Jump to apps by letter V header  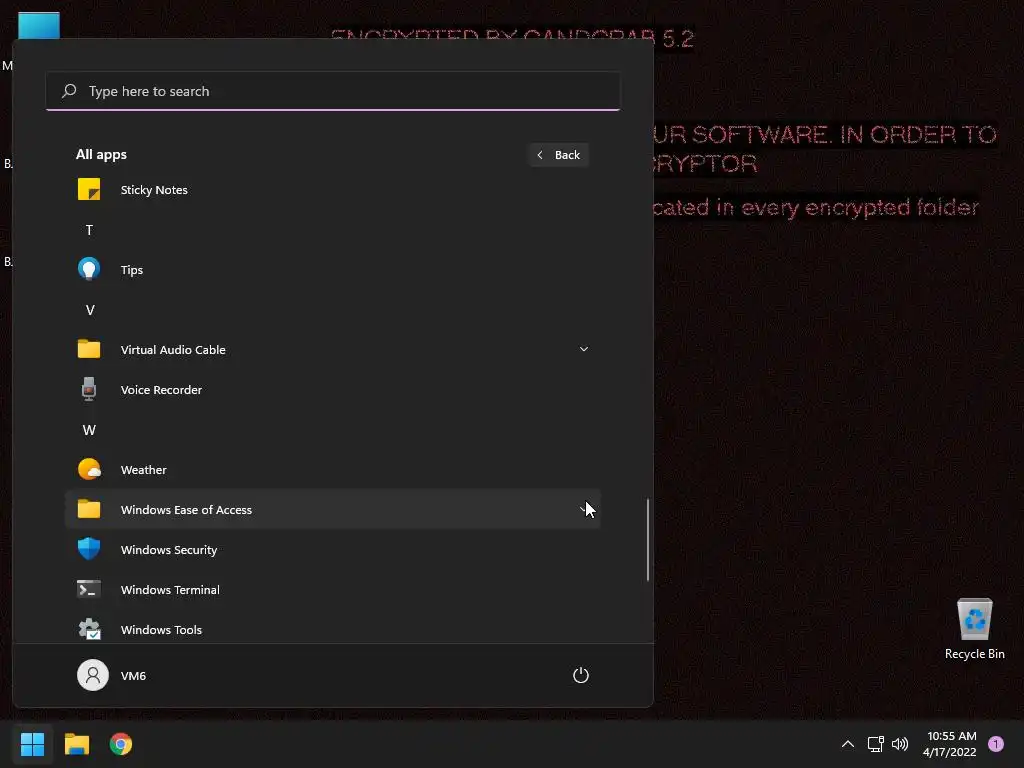click(90, 310)
